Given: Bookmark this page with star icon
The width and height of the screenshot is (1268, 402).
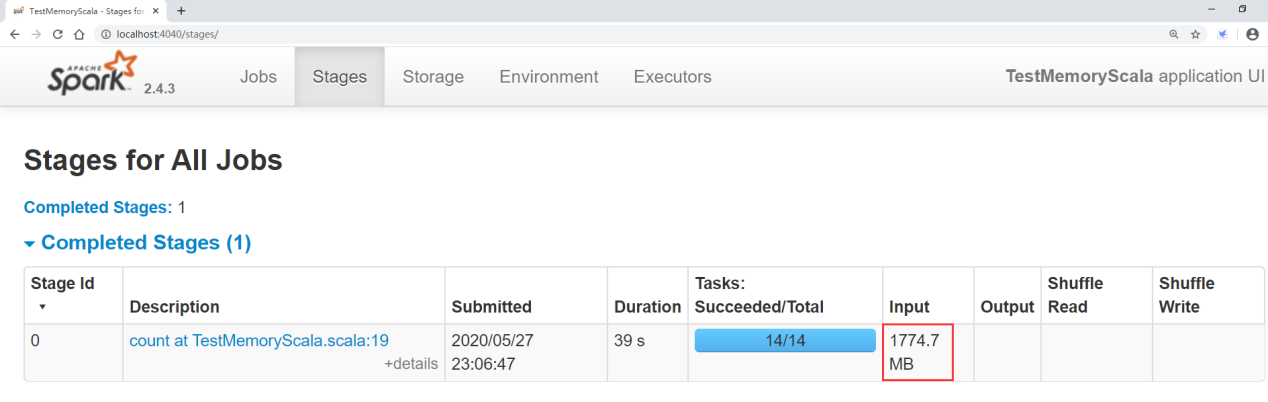Looking at the screenshot, I should (x=1195, y=34).
